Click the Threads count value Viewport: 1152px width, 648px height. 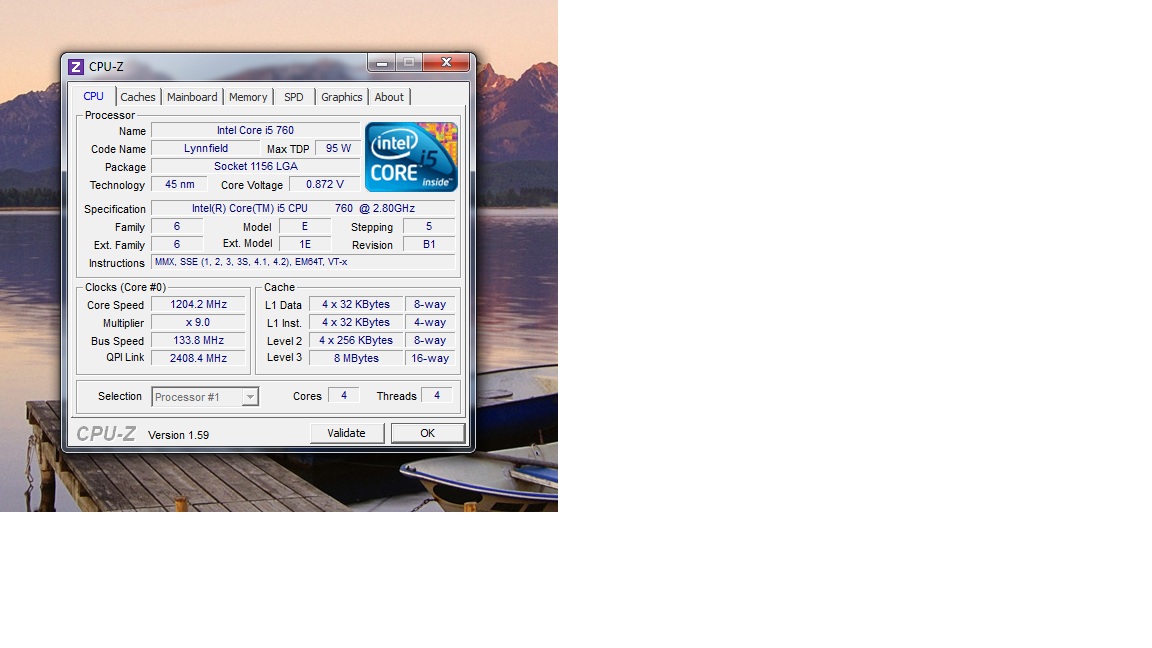pyautogui.click(x=437, y=395)
